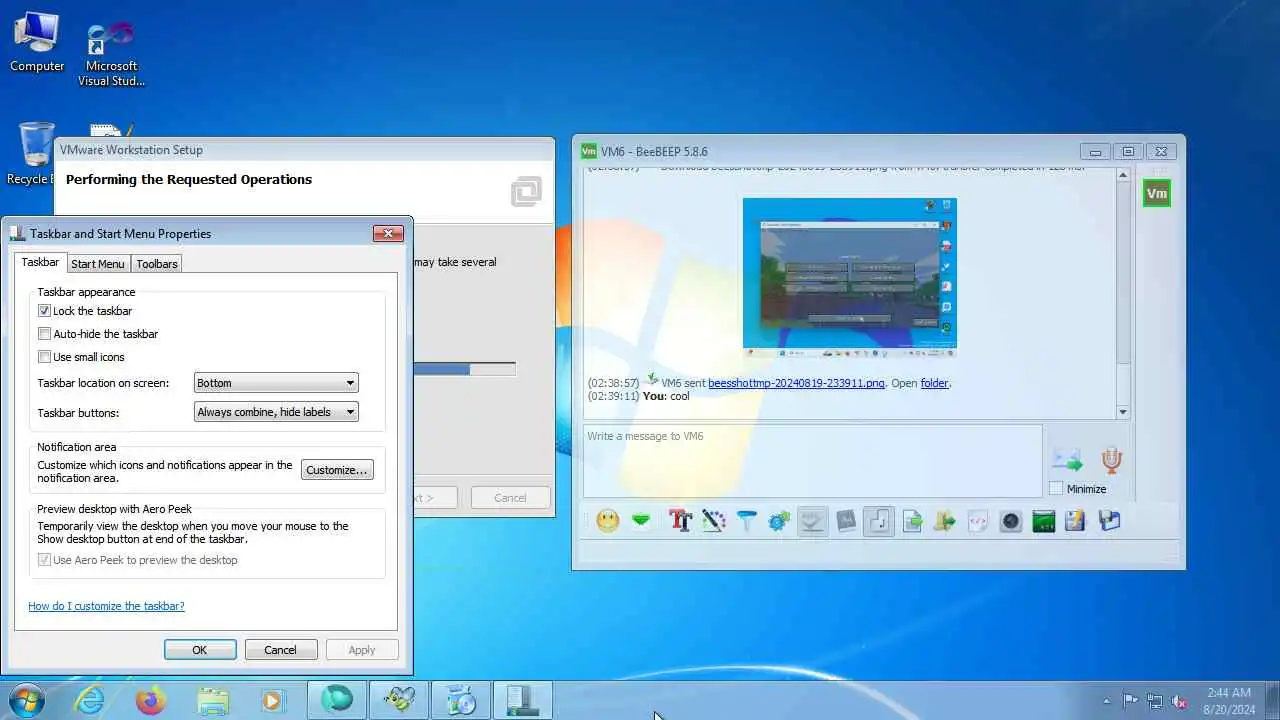Image resolution: width=1280 pixels, height=720 pixels.
Task: Click the VMware setup progress bar
Action: 465,369
